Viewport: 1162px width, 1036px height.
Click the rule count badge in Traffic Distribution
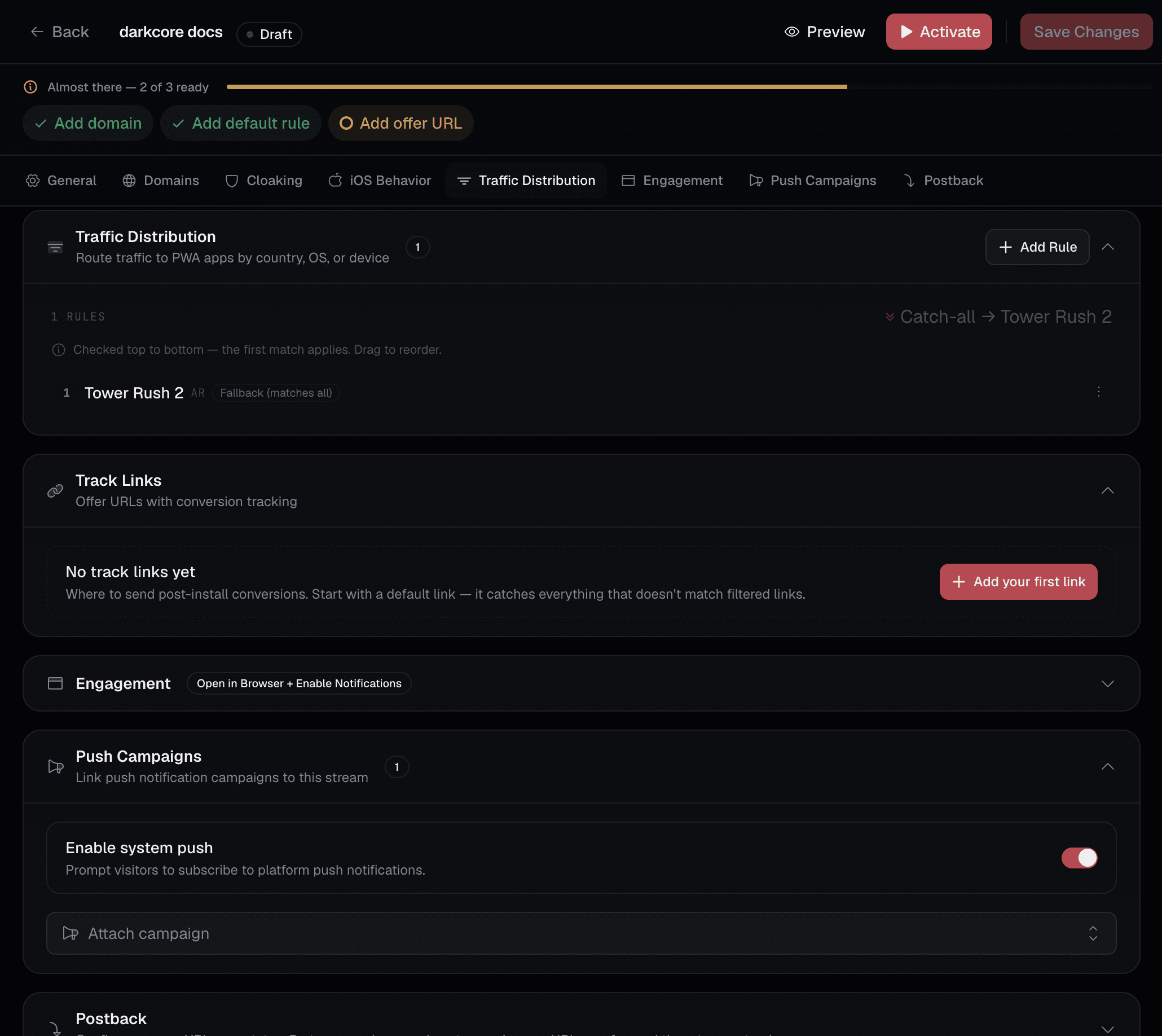pyautogui.click(x=417, y=247)
